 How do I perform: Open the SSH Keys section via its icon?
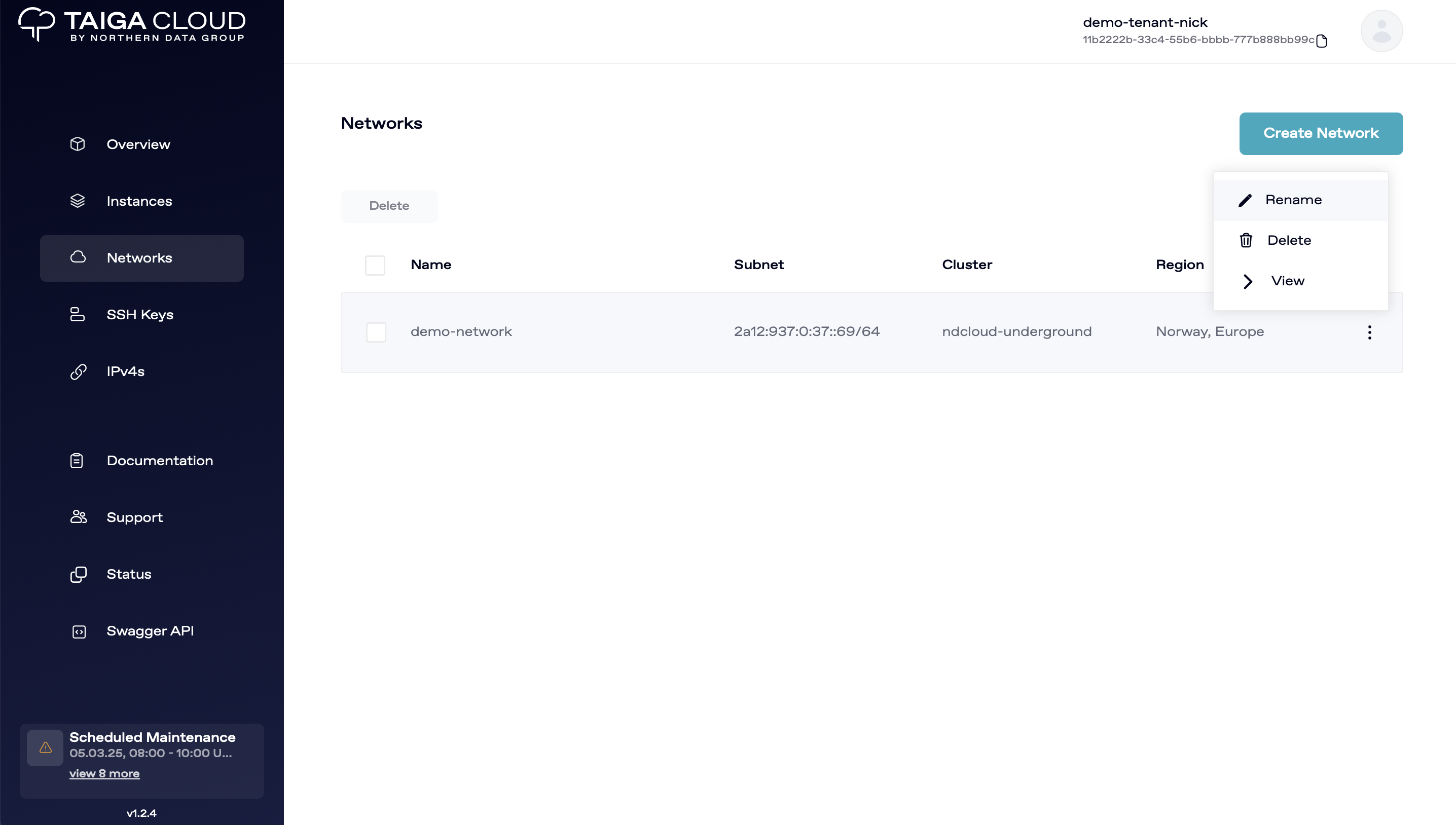(78, 315)
